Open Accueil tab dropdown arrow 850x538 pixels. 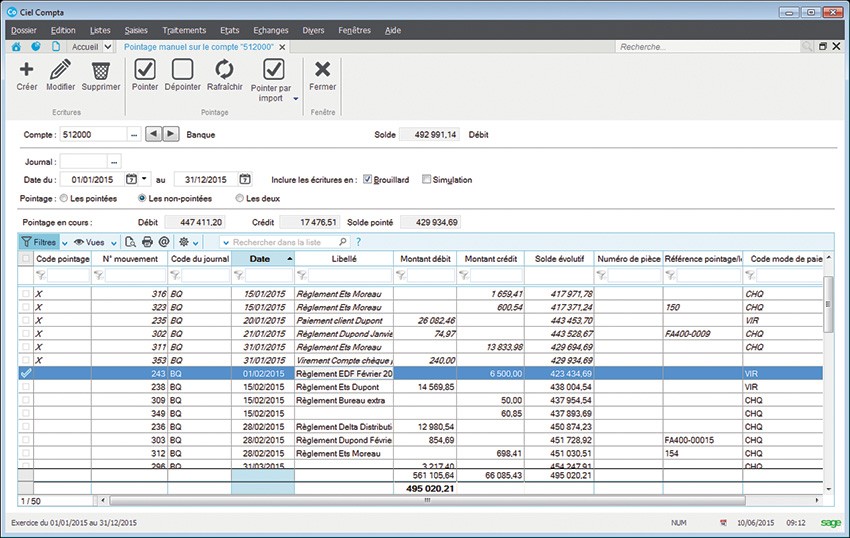(108, 47)
